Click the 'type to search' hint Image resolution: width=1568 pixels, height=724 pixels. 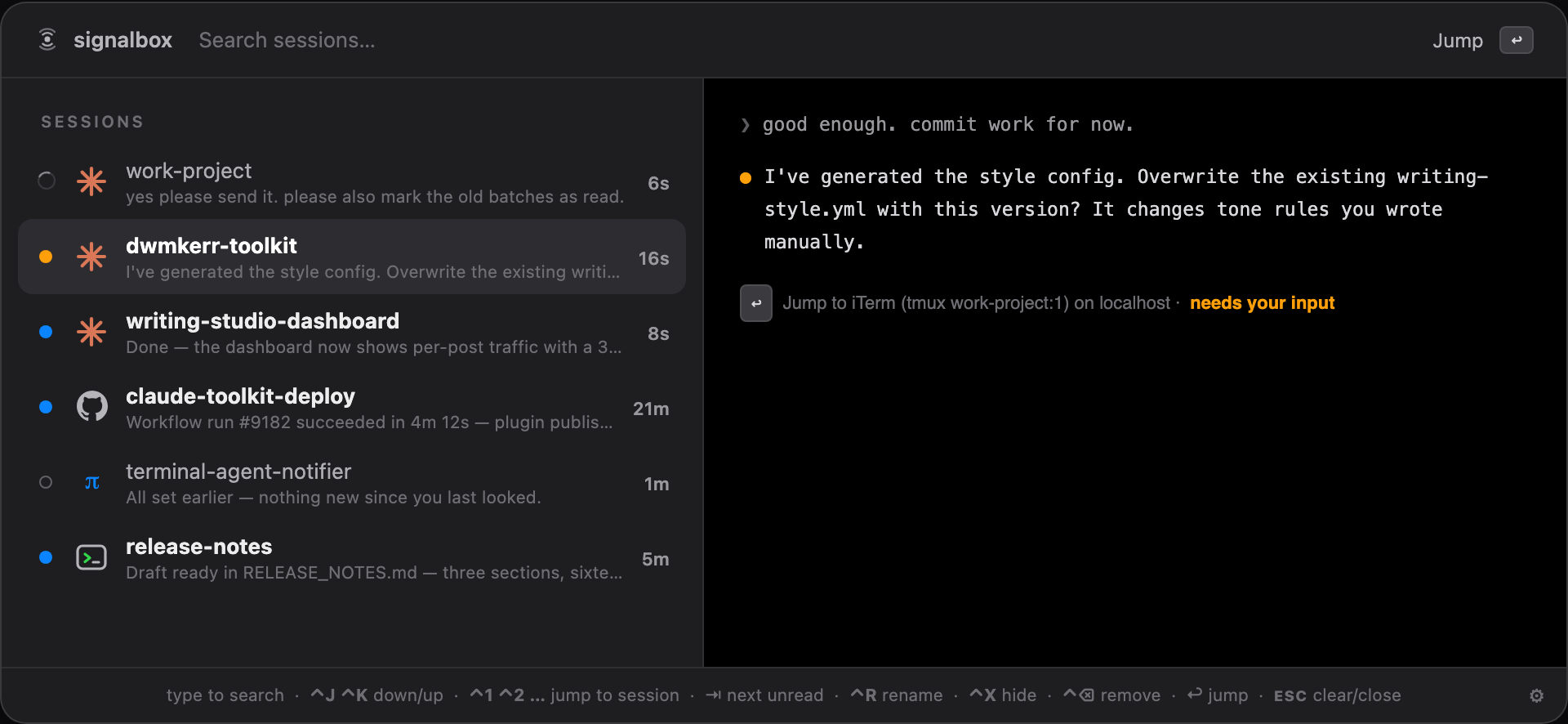(225, 695)
